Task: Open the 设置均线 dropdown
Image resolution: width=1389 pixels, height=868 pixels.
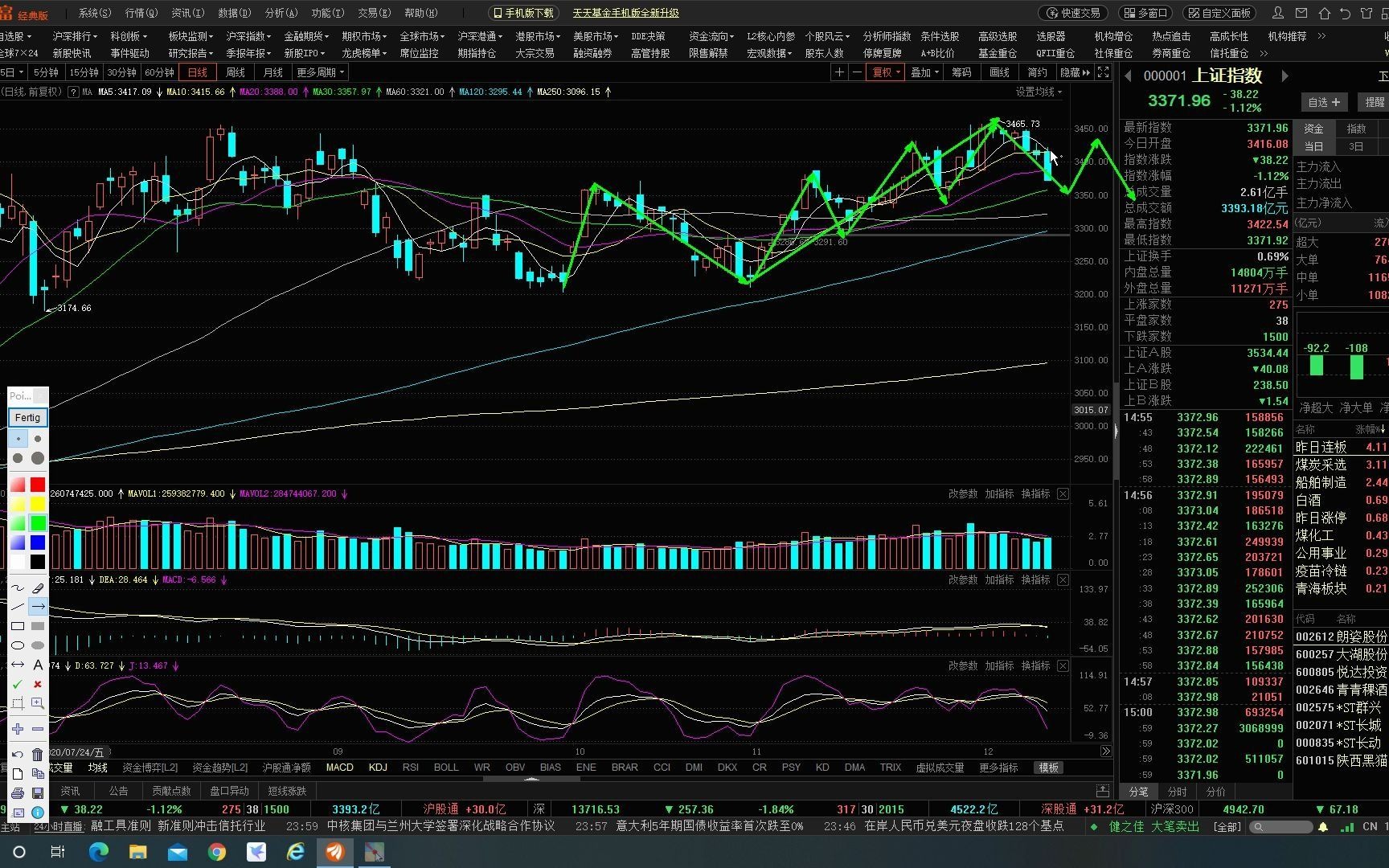Action: [x=1039, y=92]
